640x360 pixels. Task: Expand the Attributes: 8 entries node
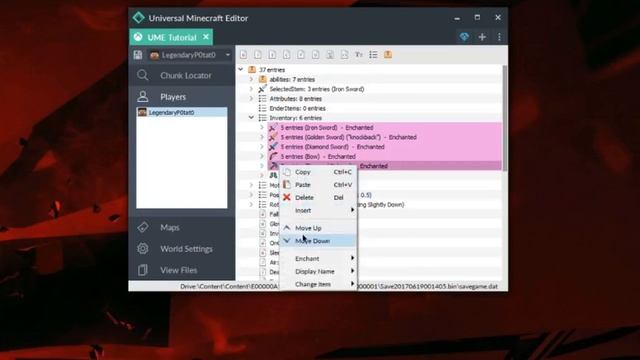(251, 98)
